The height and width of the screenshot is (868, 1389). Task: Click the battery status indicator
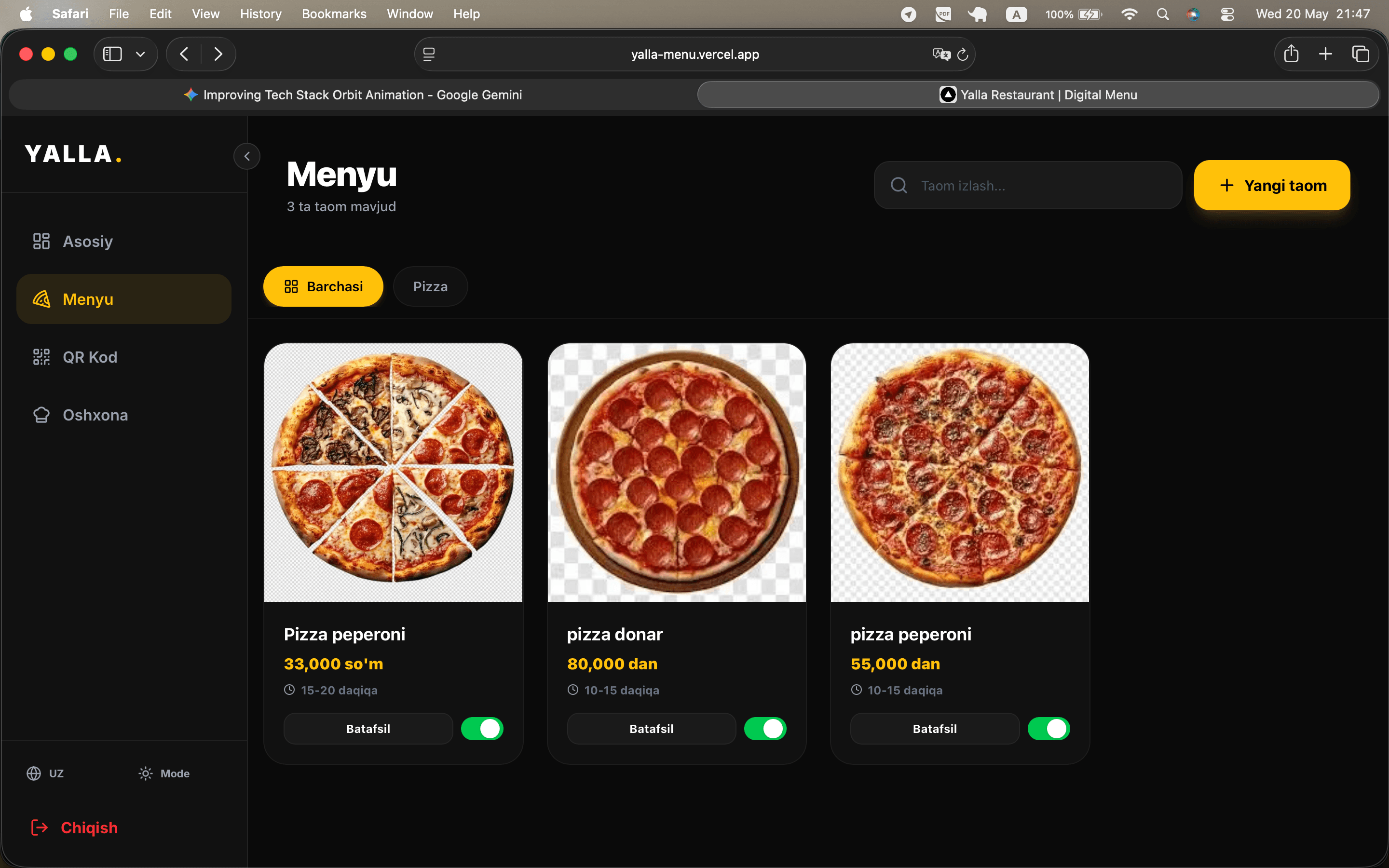1073,14
